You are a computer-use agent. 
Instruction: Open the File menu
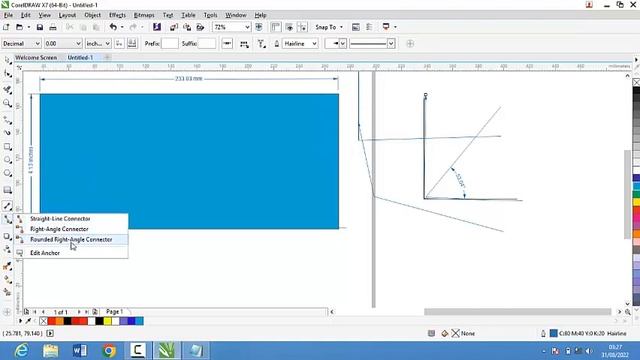(8, 15)
